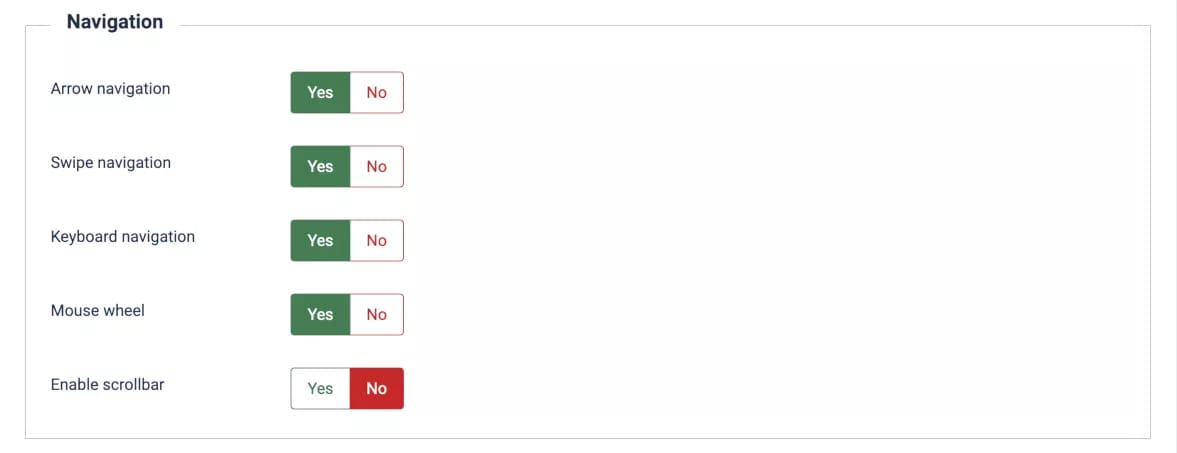Select Yes for Mouse wheel
The height and width of the screenshot is (453, 1177).
pyautogui.click(x=320, y=314)
